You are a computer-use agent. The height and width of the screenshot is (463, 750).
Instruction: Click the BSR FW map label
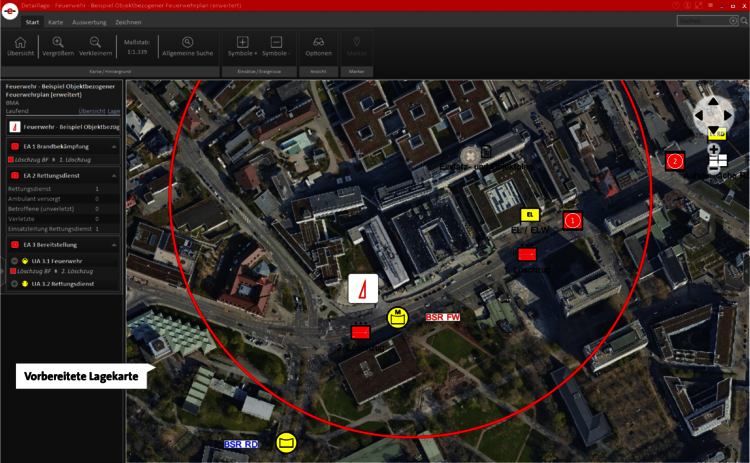click(x=443, y=317)
